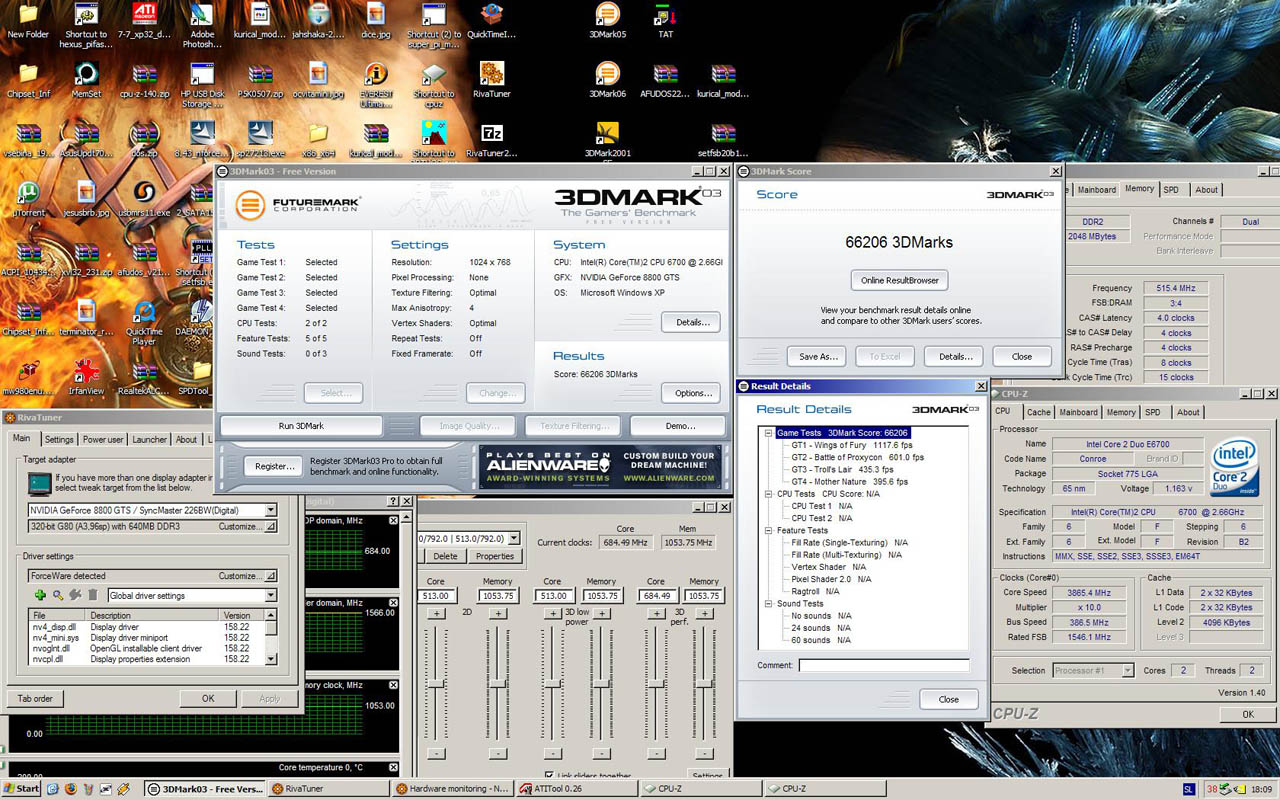Select the AFUDOS22 archive icon

[665, 80]
